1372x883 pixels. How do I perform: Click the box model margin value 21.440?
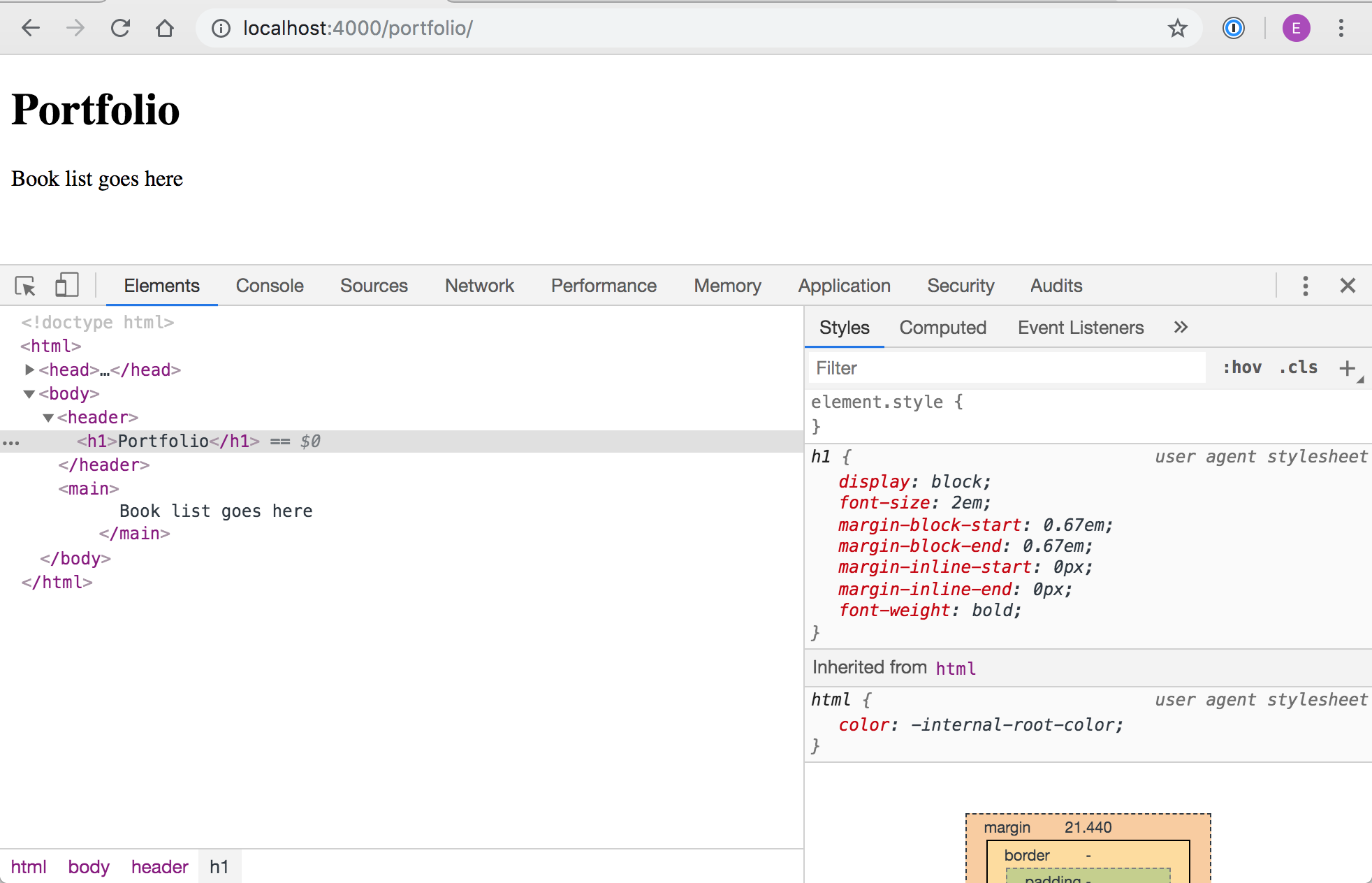[1088, 827]
